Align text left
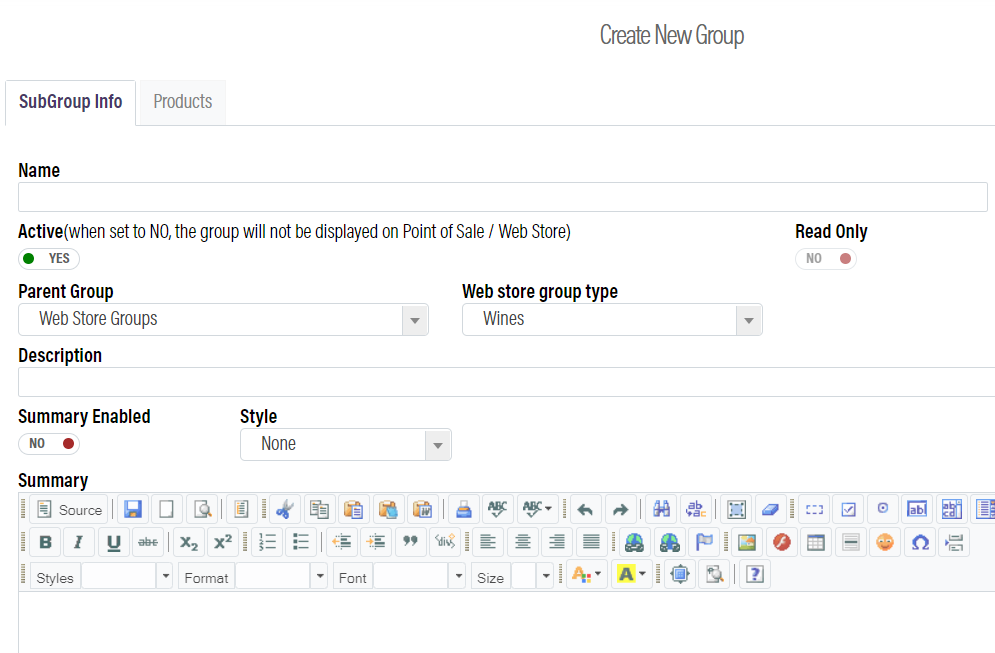Screen dimensions: 995x653 coord(488,543)
